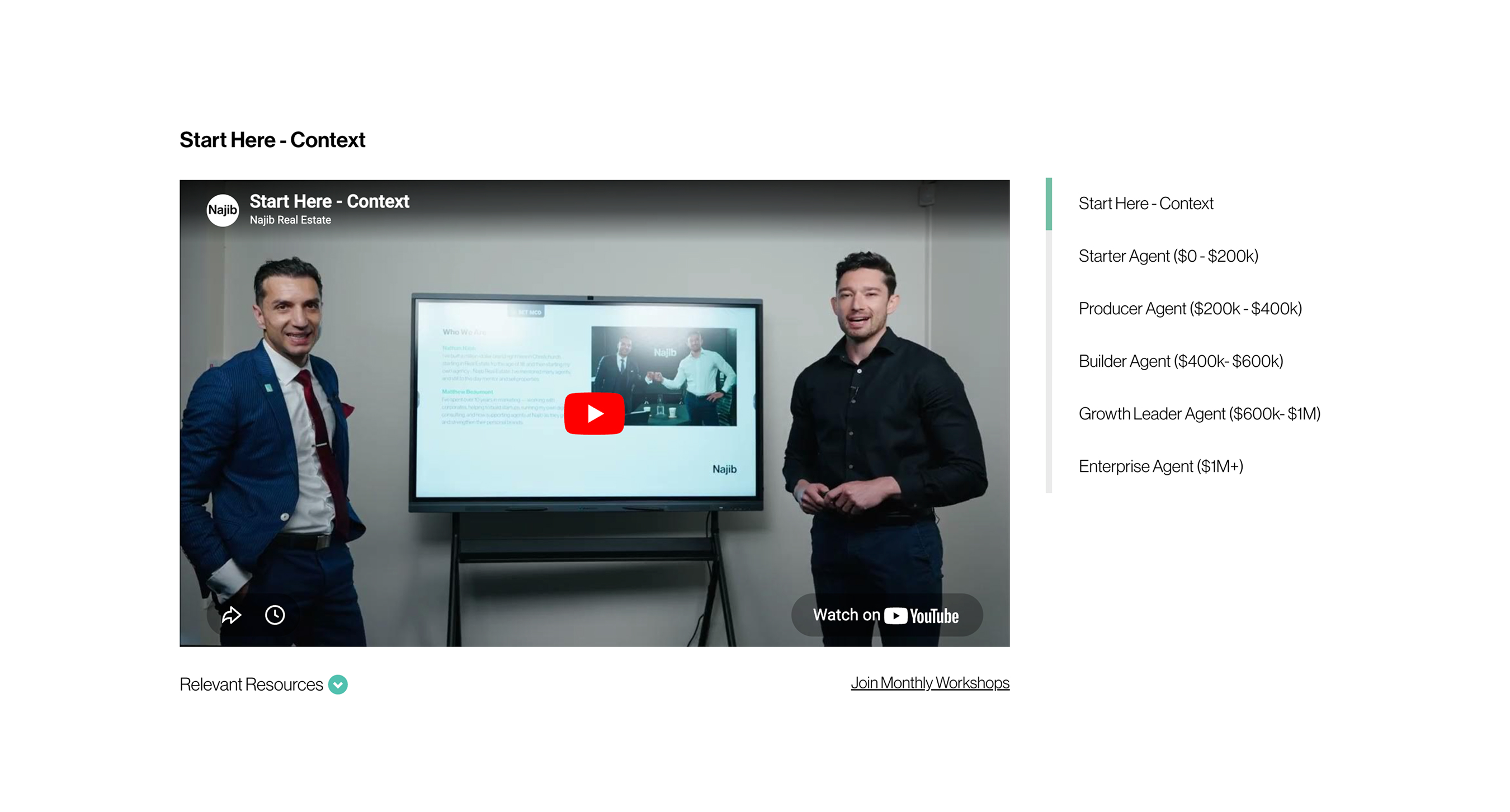Open Enterprise Agent ($1M+) lesson
This screenshot has width=1510, height=812.
click(x=1160, y=466)
